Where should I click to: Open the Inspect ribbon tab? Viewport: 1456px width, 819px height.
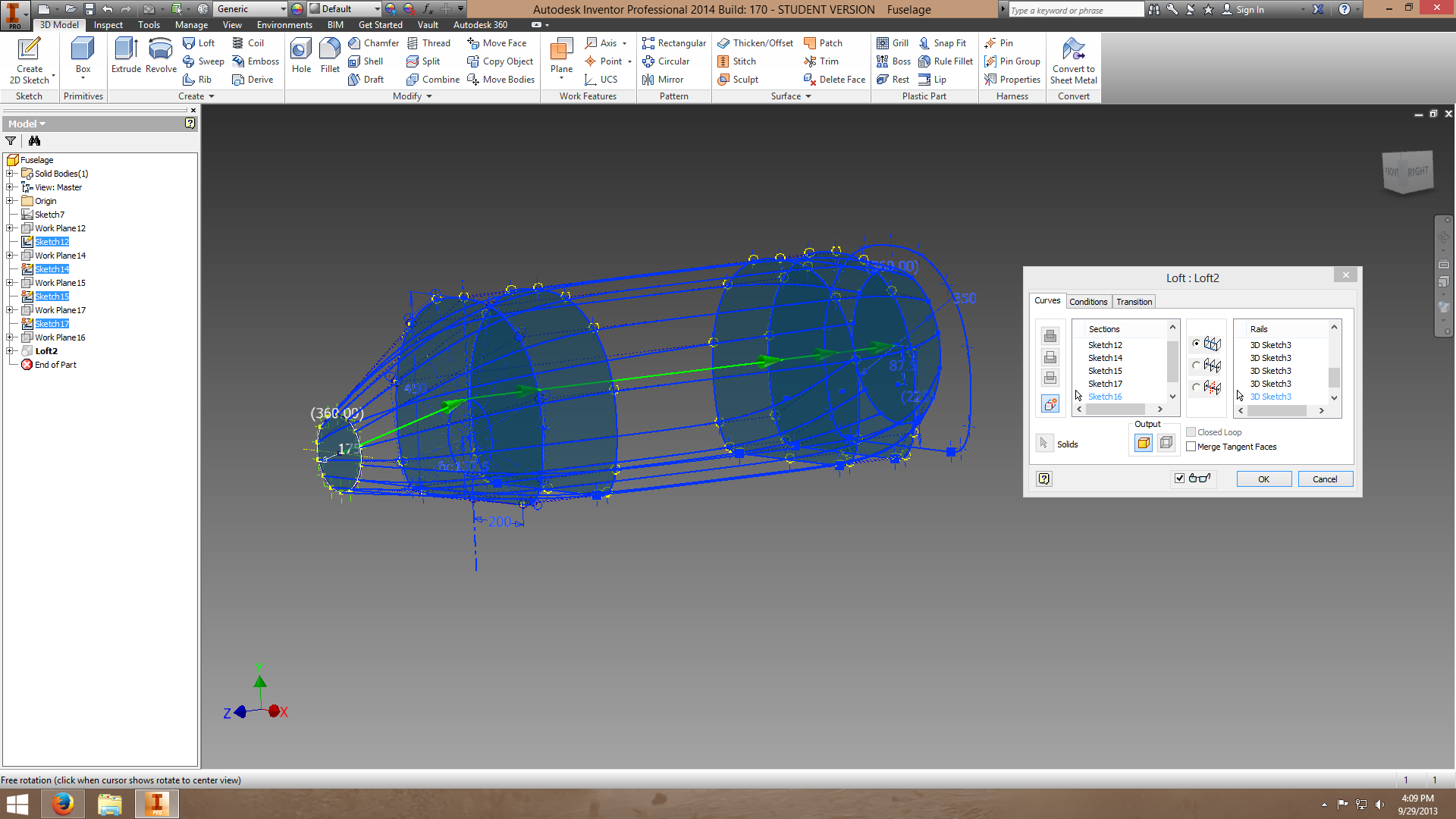(108, 24)
